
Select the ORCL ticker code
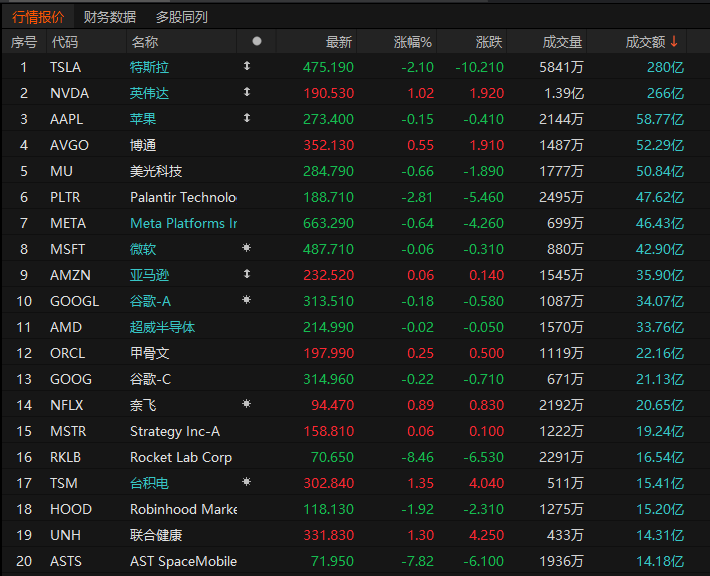tap(67, 353)
